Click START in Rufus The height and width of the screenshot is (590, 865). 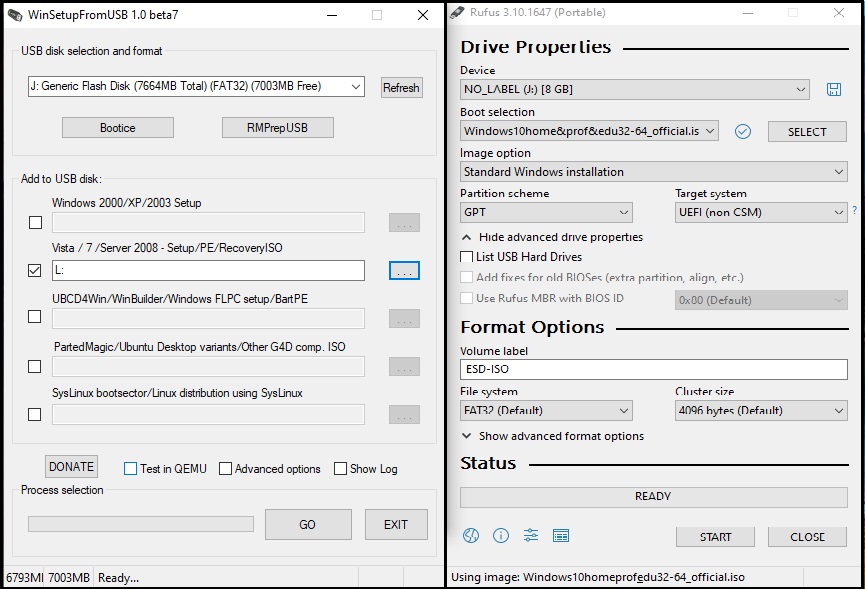pos(715,537)
